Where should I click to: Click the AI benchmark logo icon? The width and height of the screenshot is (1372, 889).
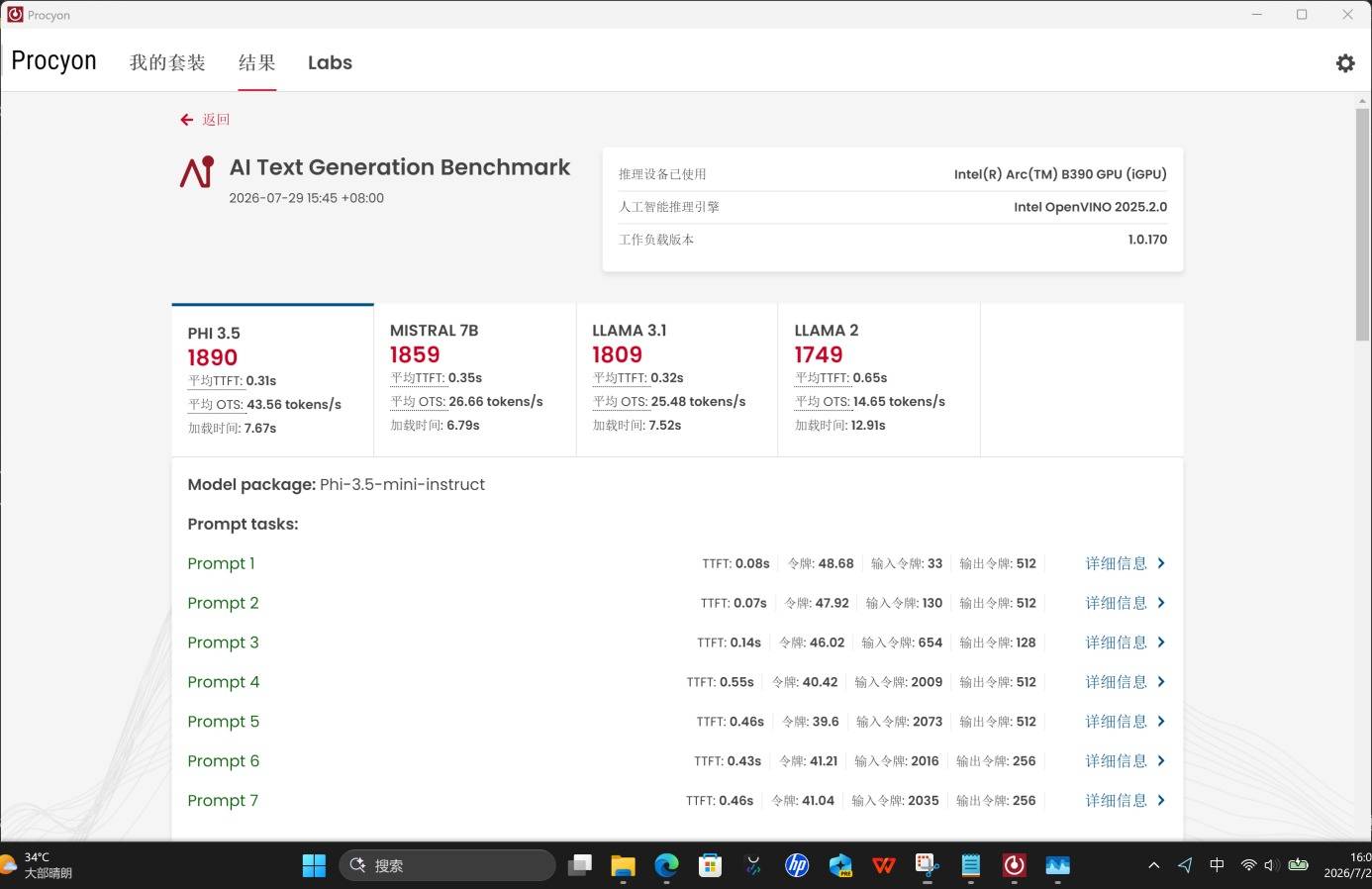197,172
